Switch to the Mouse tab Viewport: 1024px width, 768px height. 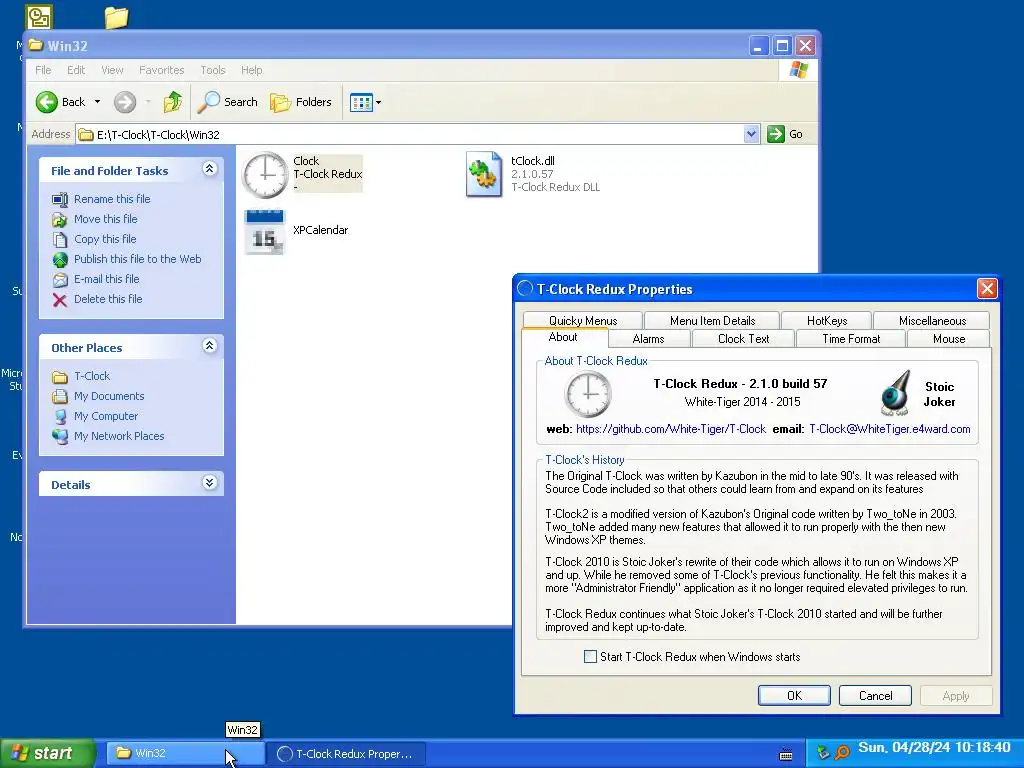(x=949, y=339)
